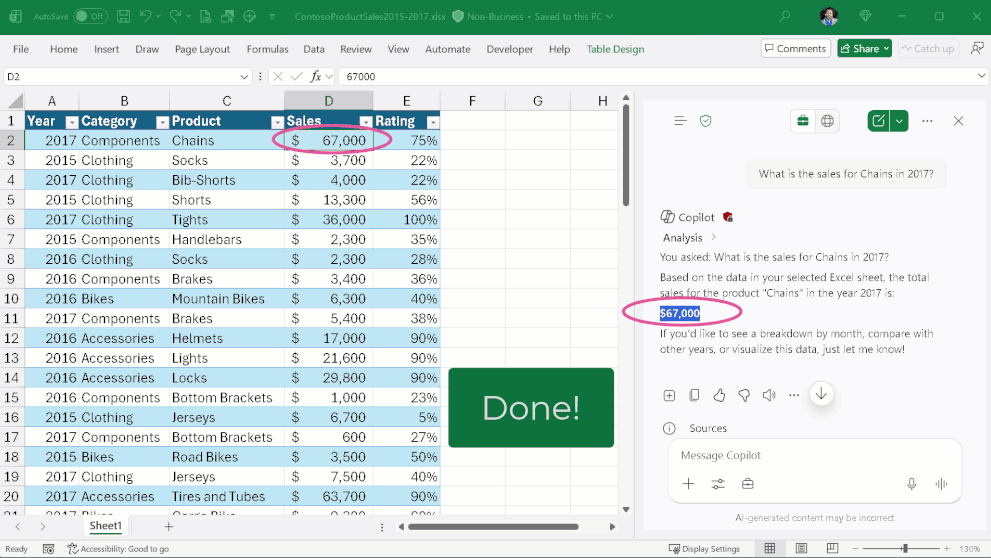Open the Table Design tab
This screenshot has width=991, height=558.
[x=615, y=49]
